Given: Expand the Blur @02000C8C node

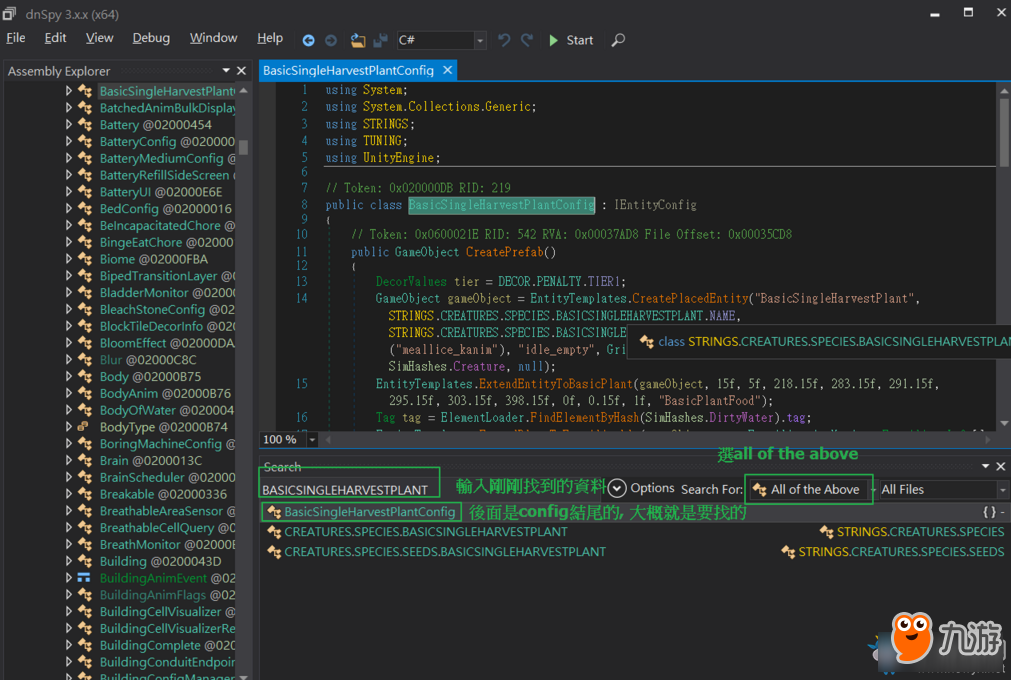Looking at the screenshot, I should 68,360.
